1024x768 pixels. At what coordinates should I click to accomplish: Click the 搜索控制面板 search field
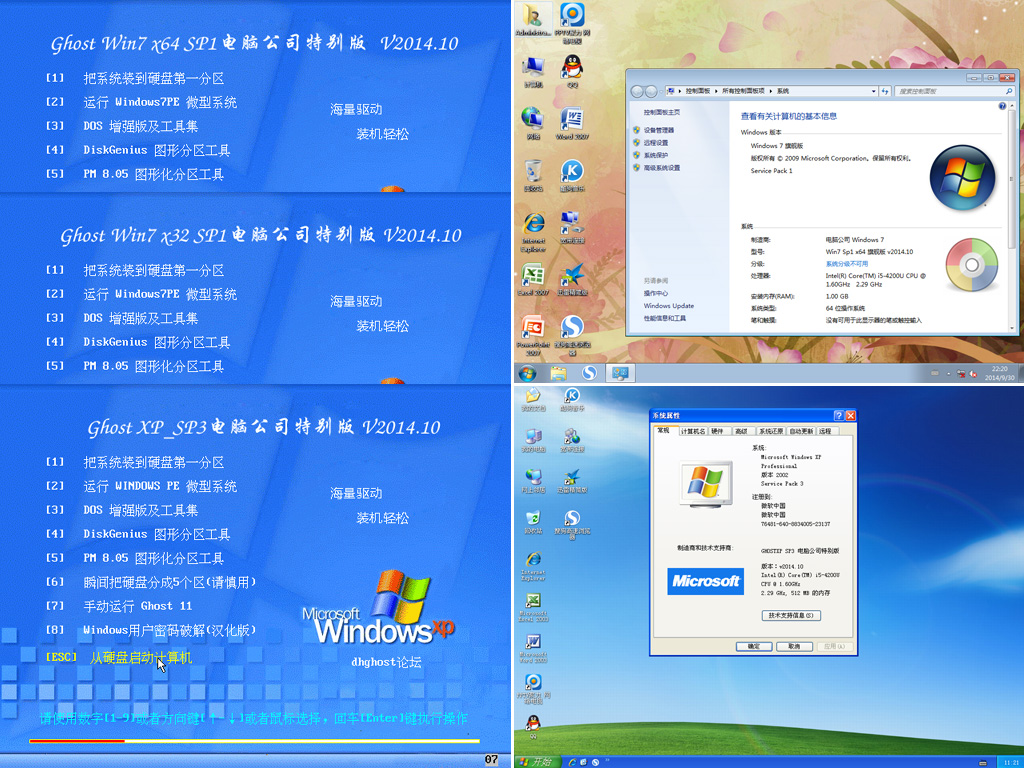(x=954, y=91)
